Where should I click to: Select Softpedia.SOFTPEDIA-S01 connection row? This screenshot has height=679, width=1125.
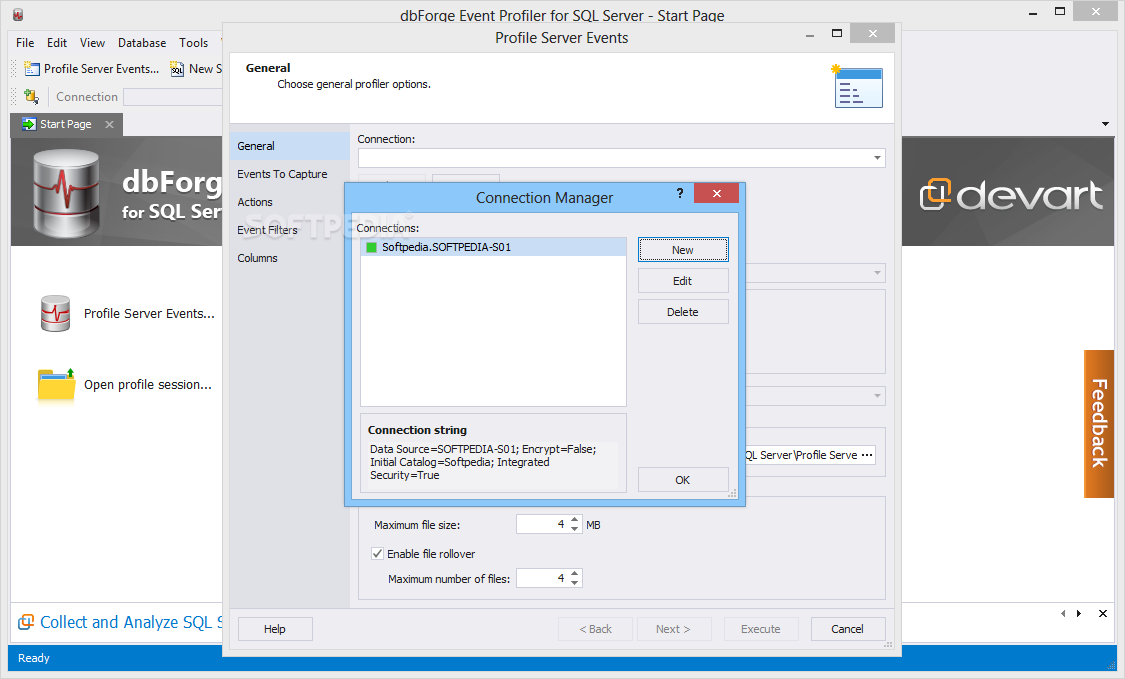point(493,247)
